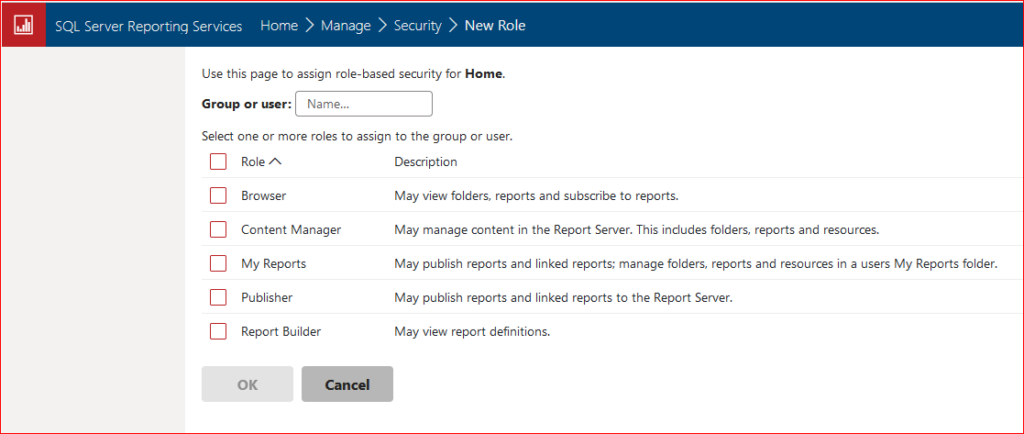Click the Browser description about subscribing to reports
This screenshot has width=1024, height=434.
click(x=536, y=196)
